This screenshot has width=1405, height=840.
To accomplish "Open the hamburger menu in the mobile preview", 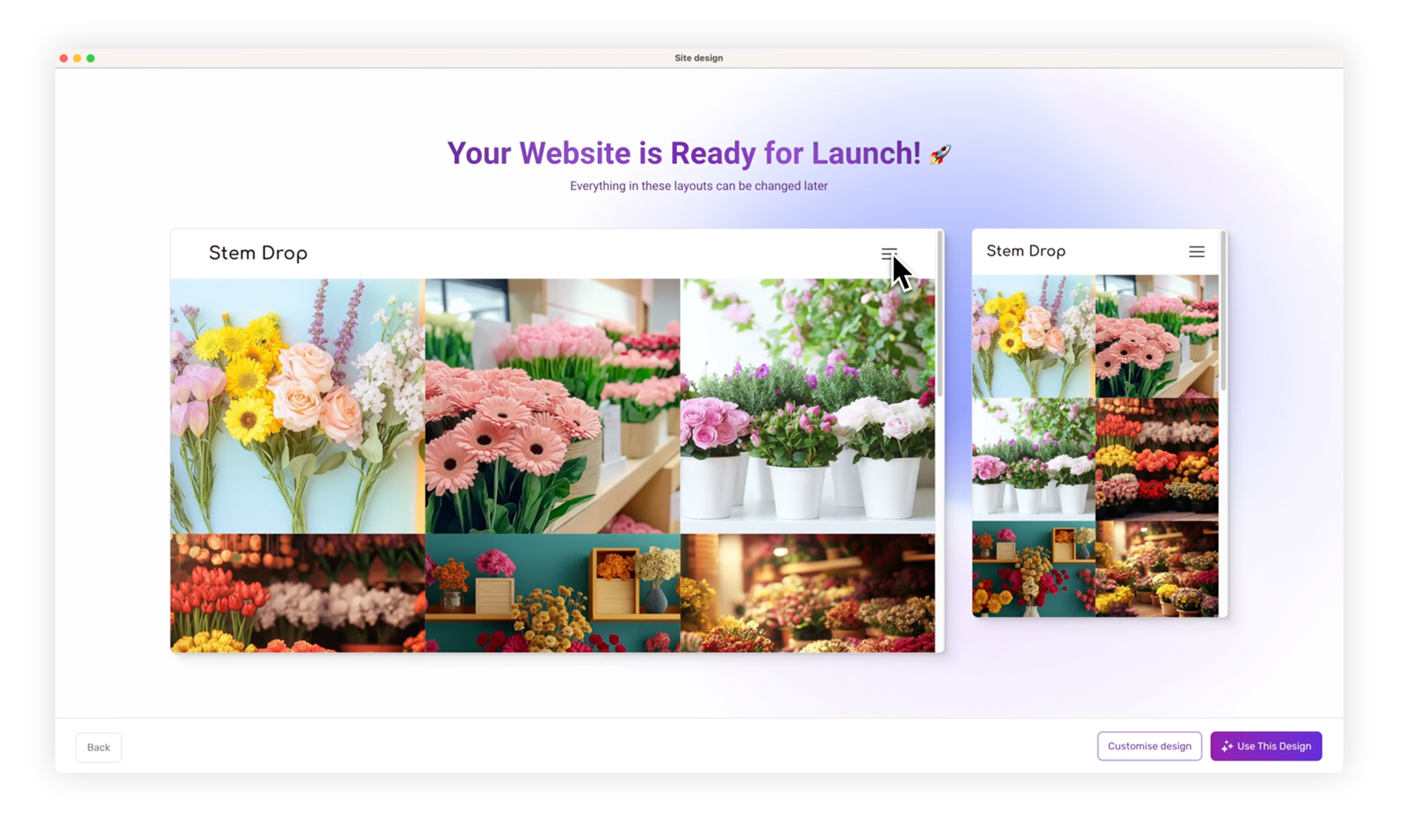I will tap(1196, 252).
